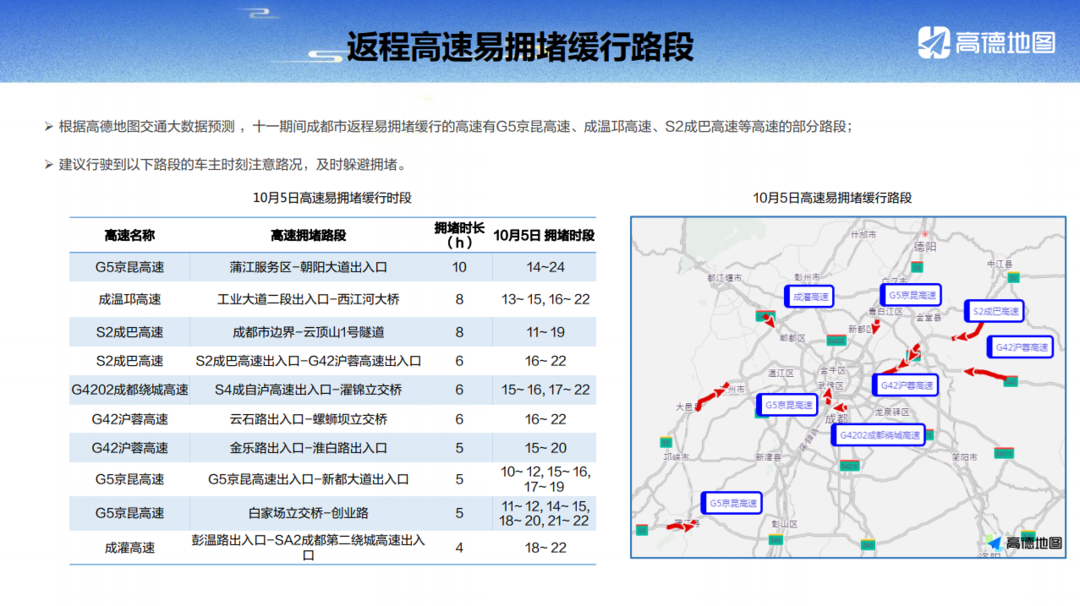Screen dimensions: 1080x606
Task: Select cell 云石路出入口-螺蛳坝立交桥
Action: 308,419
